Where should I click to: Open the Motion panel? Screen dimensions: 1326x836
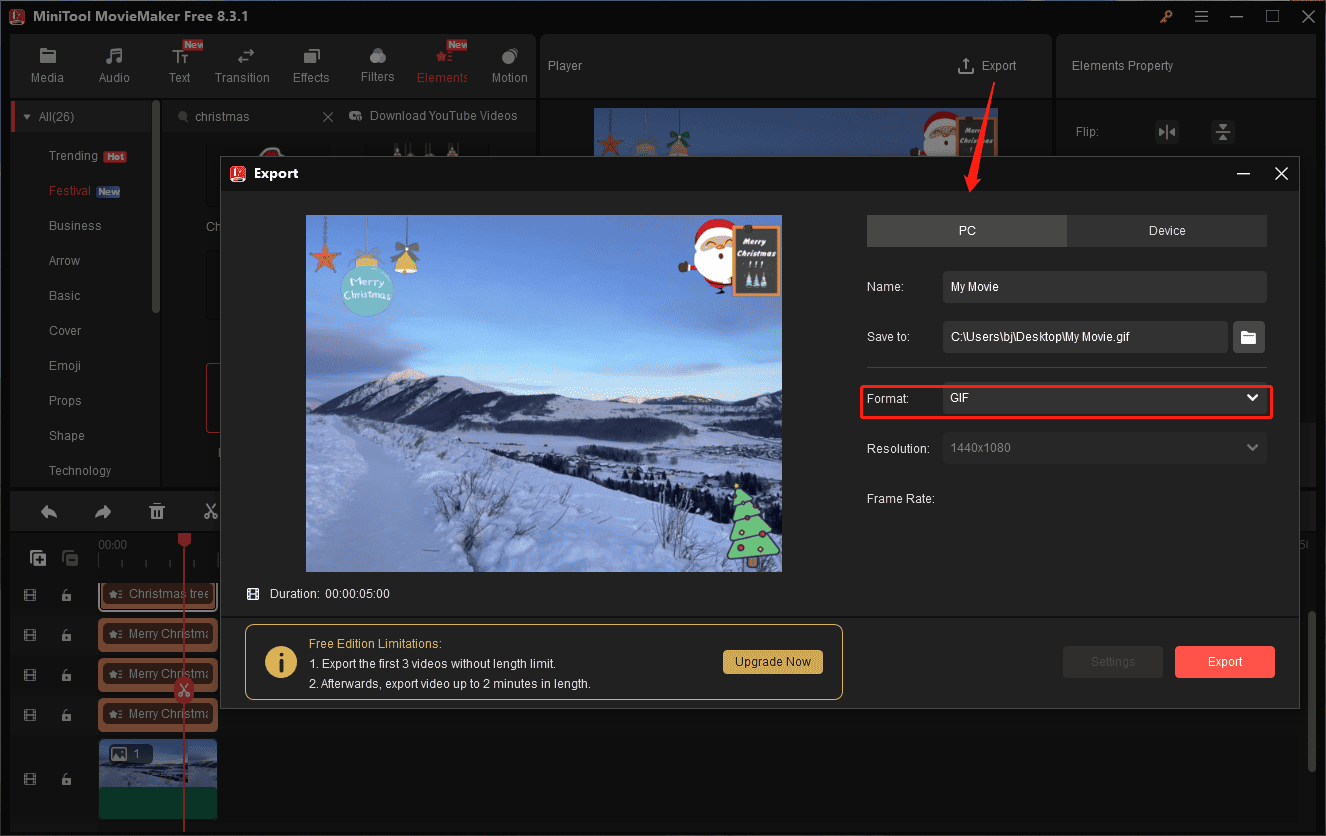point(509,64)
